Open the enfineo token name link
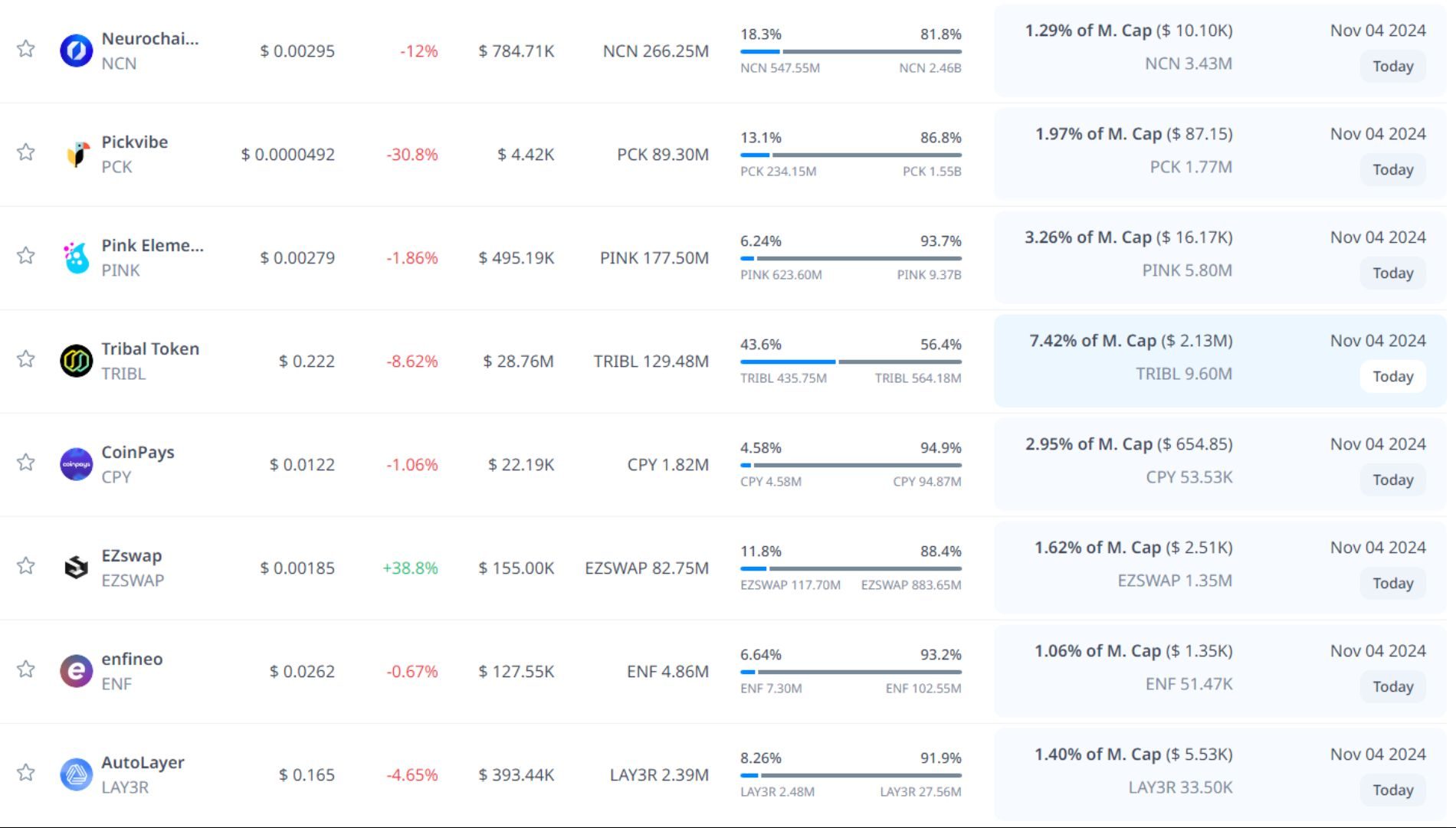1456x828 pixels. pos(132,659)
